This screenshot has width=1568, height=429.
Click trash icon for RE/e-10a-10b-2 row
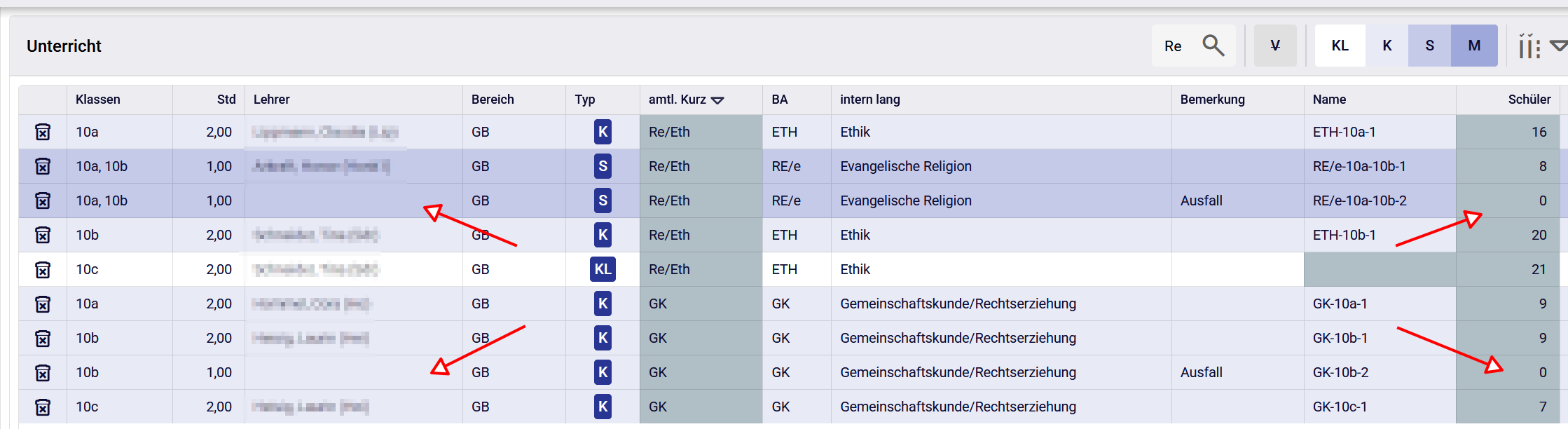click(43, 200)
